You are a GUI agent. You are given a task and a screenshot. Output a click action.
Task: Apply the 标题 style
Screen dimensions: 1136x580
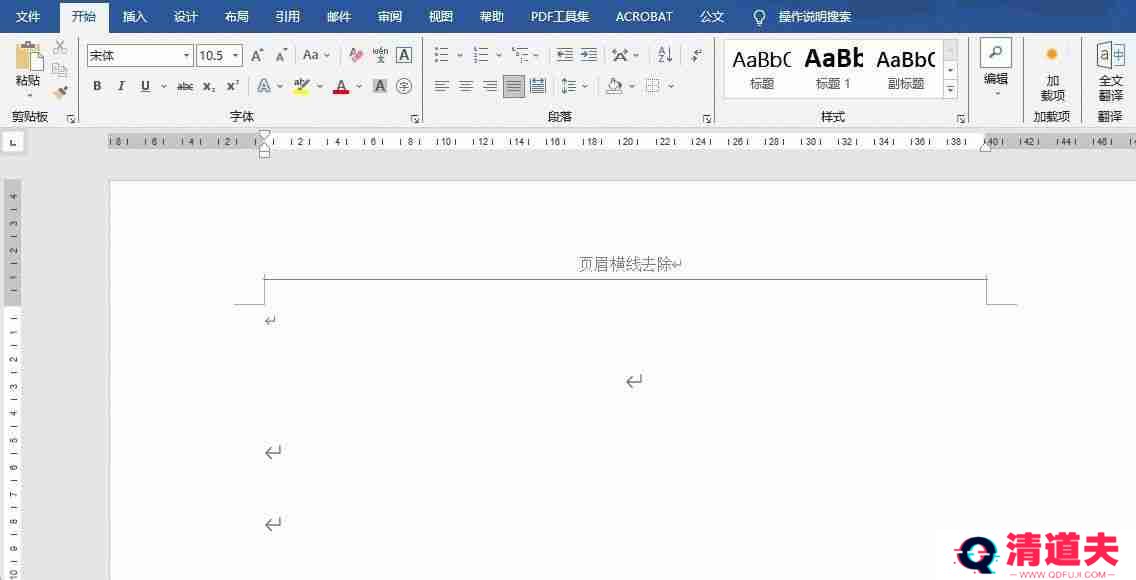point(761,69)
